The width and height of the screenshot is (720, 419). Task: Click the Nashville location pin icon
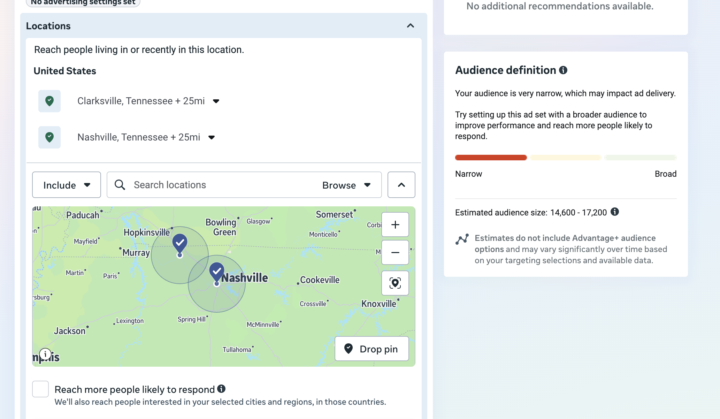(x=49, y=137)
